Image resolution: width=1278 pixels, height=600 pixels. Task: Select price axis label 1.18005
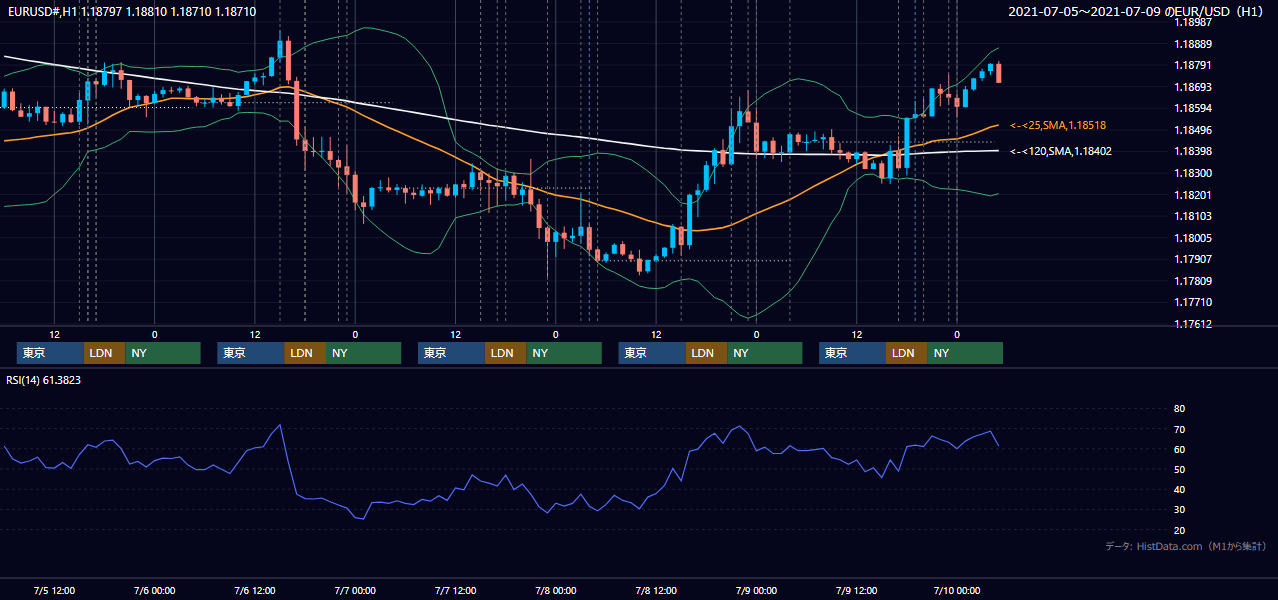pyautogui.click(x=1193, y=238)
